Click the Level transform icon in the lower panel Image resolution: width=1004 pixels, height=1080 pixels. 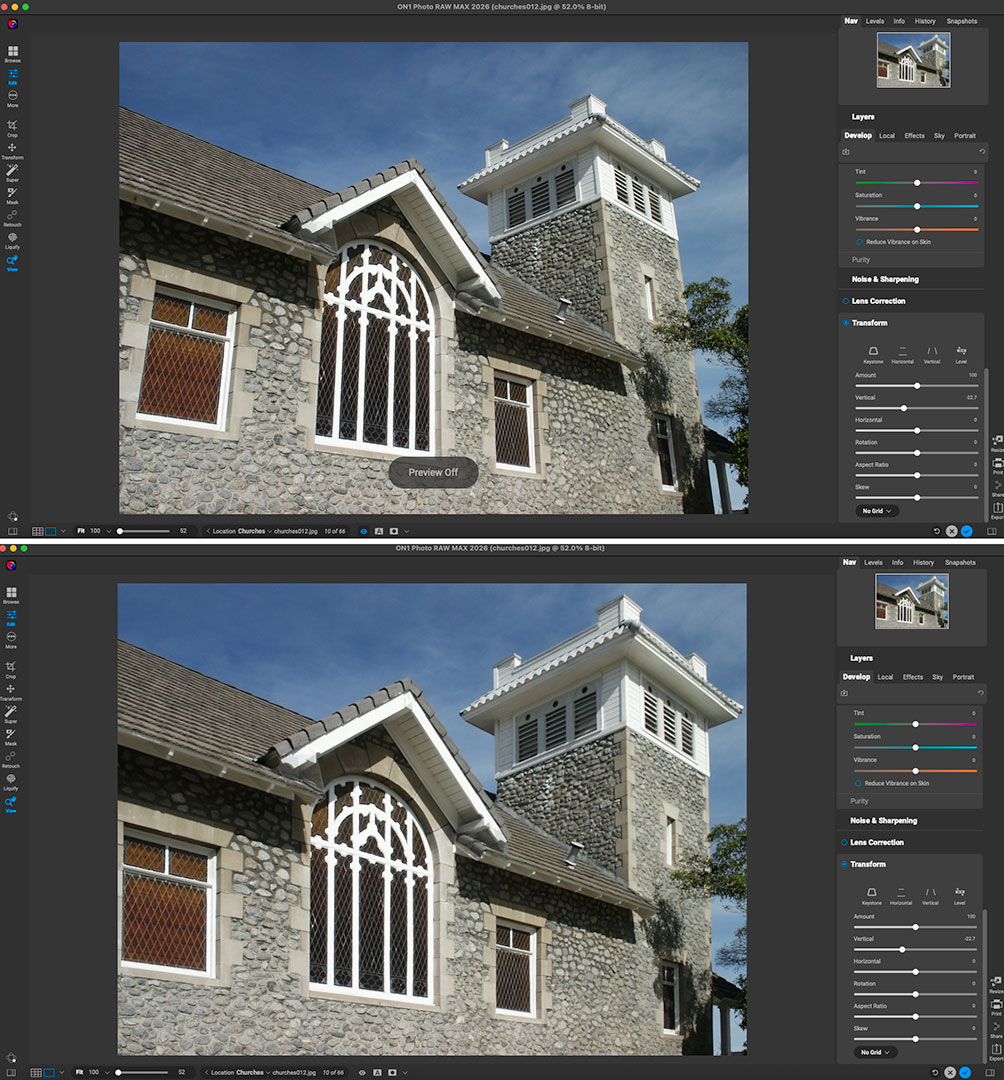point(960,892)
